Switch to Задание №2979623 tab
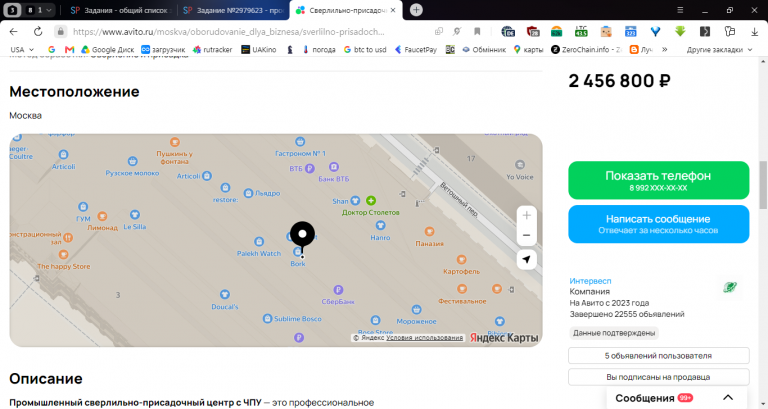The height and width of the screenshot is (409, 768). pos(234,10)
